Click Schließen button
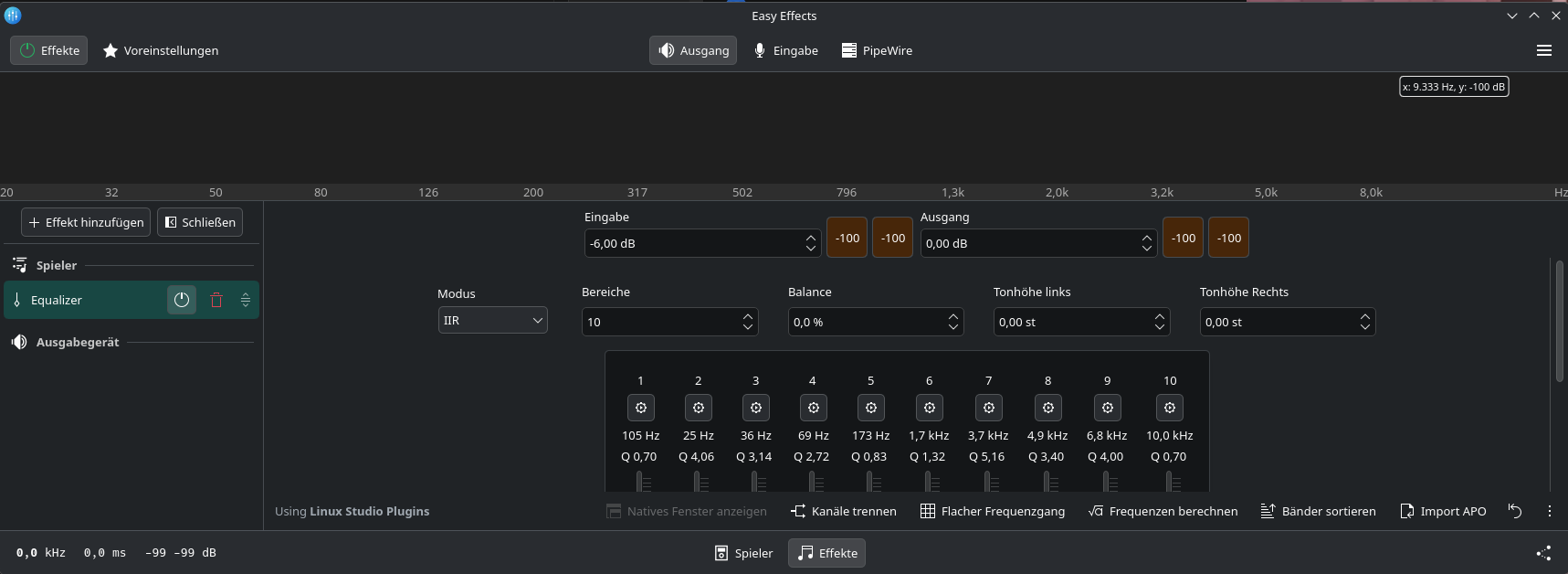 pyautogui.click(x=200, y=222)
